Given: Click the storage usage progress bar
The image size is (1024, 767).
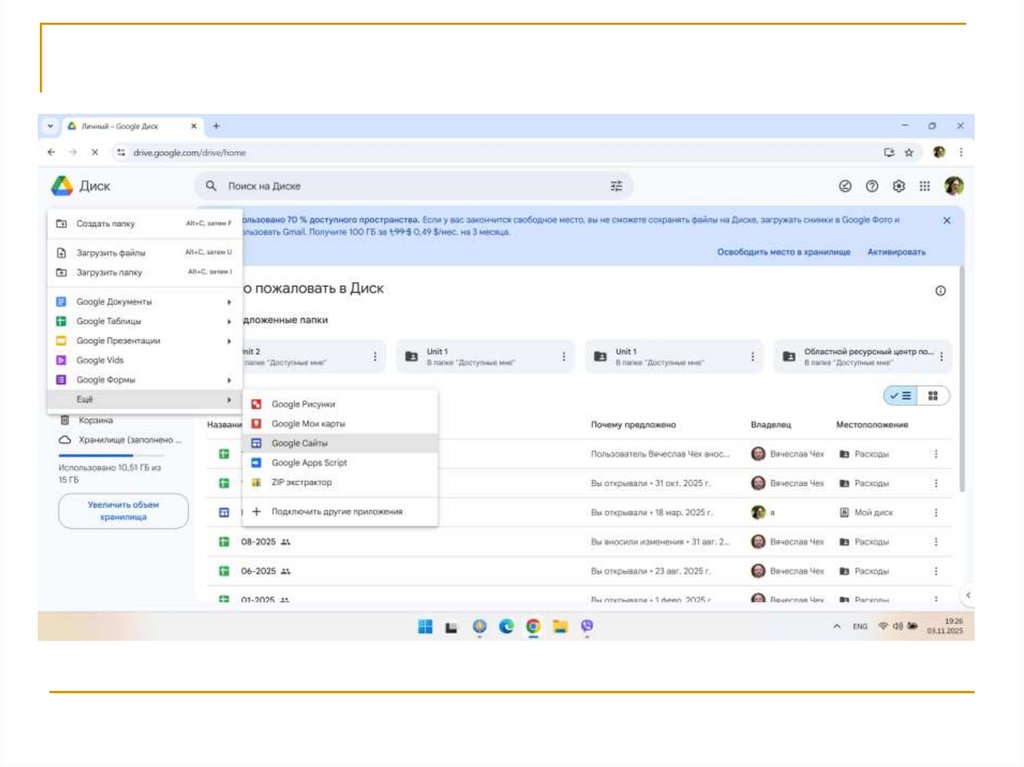Looking at the screenshot, I should coord(111,455).
